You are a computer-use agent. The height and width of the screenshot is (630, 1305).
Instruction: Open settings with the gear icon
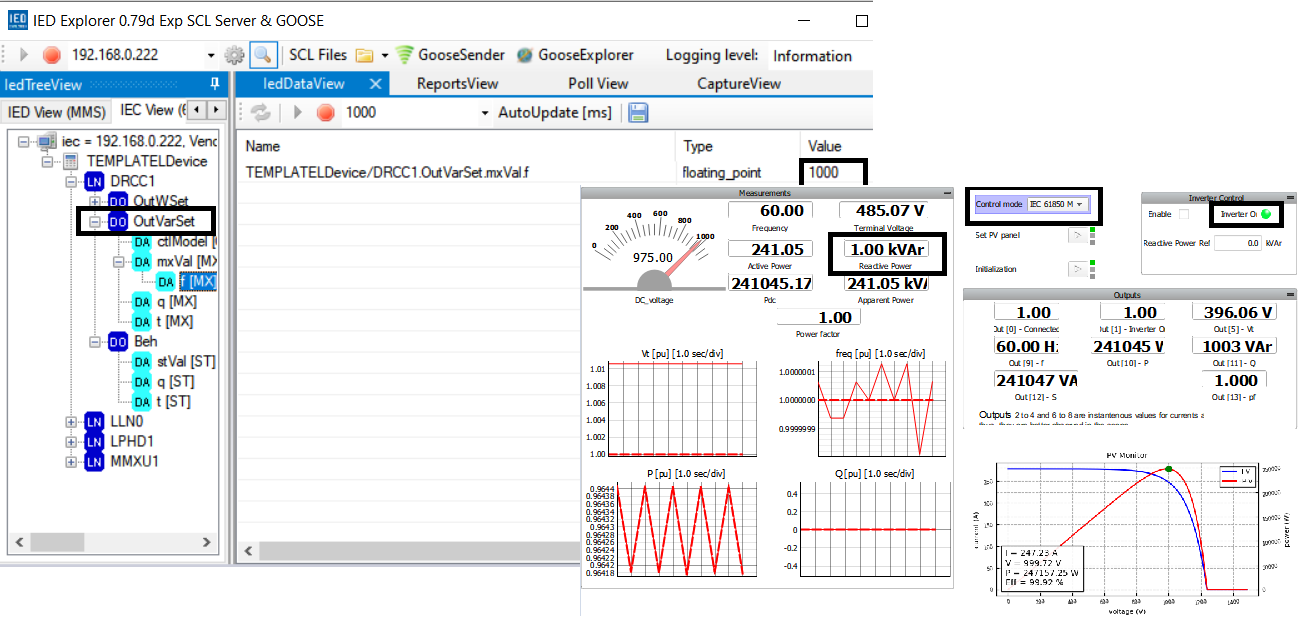click(234, 55)
